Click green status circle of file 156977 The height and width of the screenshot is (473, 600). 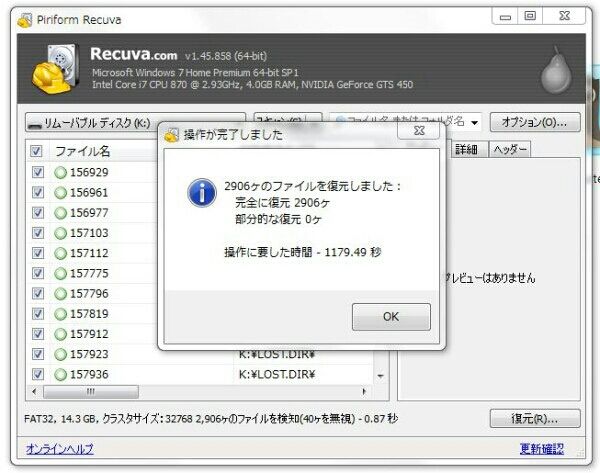click(60, 213)
